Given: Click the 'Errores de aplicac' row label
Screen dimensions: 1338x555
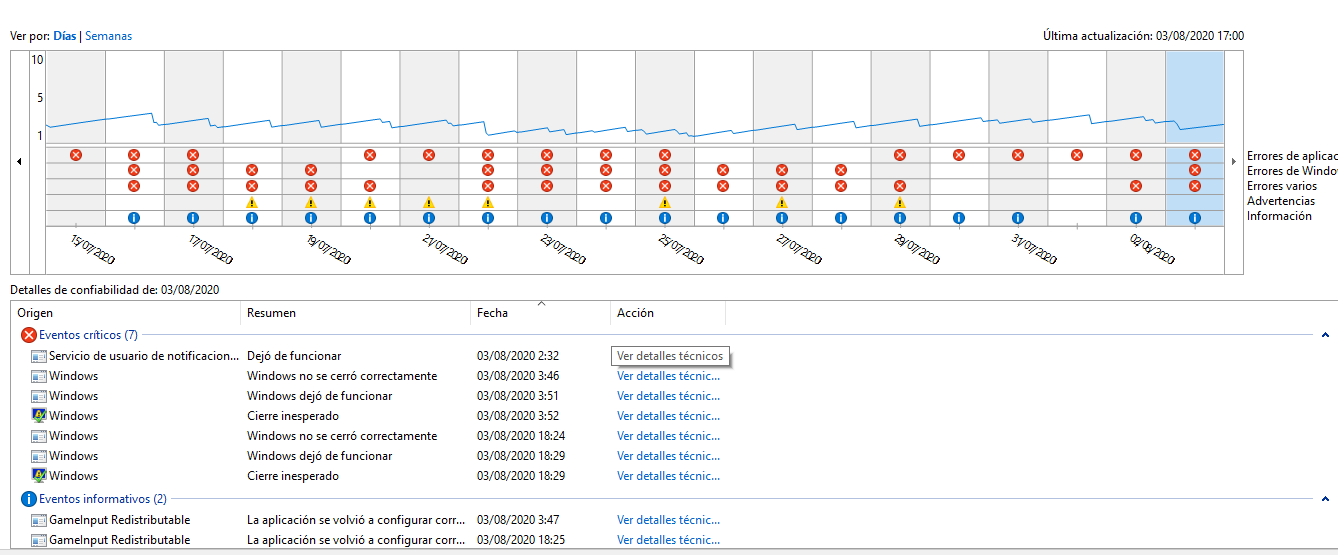Looking at the screenshot, I should (x=1292, y=156).
